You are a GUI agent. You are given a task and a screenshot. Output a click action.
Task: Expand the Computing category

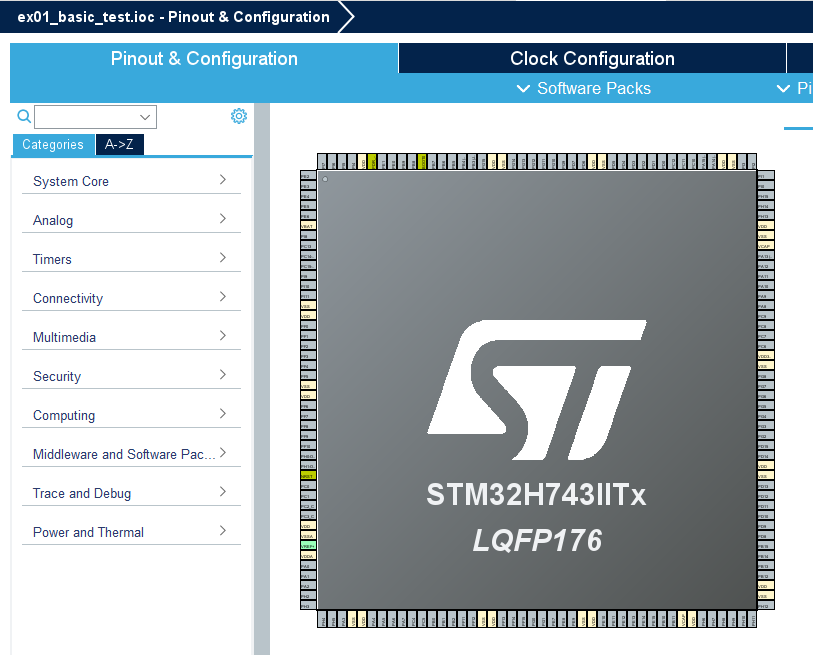point(131,415)
